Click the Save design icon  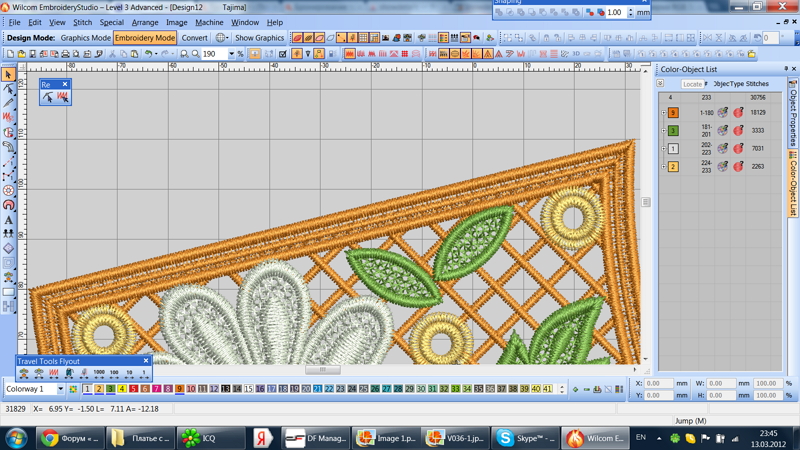tap(32, 54)
